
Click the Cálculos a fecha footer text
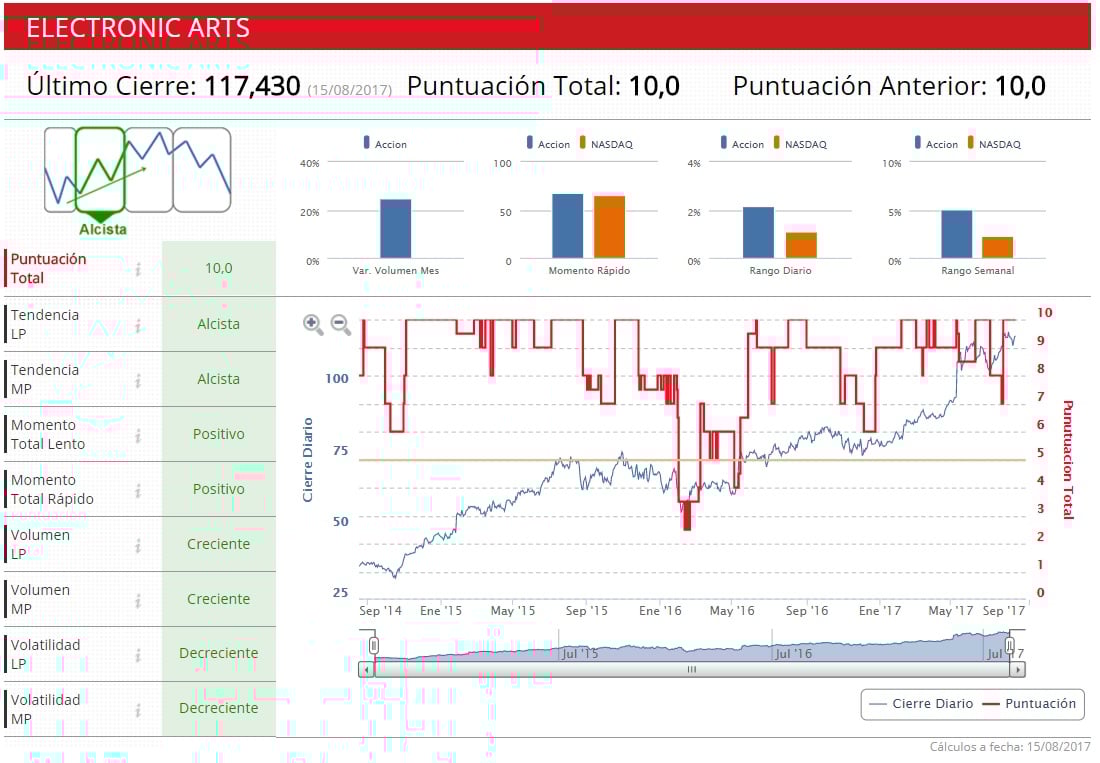(x=1010, y=747)
